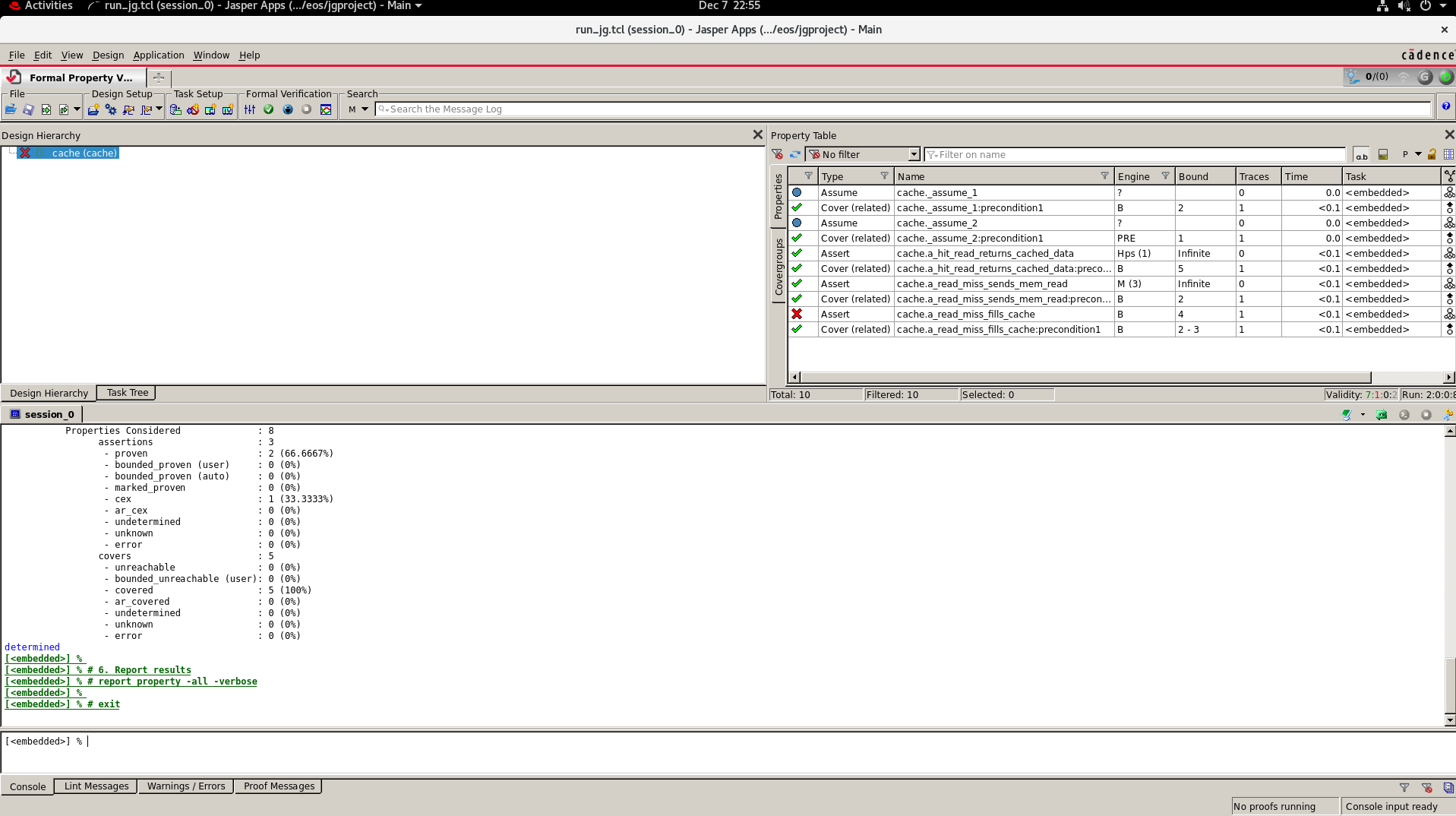Toggle the status column filter funnel
This screenshot has height=816, width=1456.
pos(808,176)
